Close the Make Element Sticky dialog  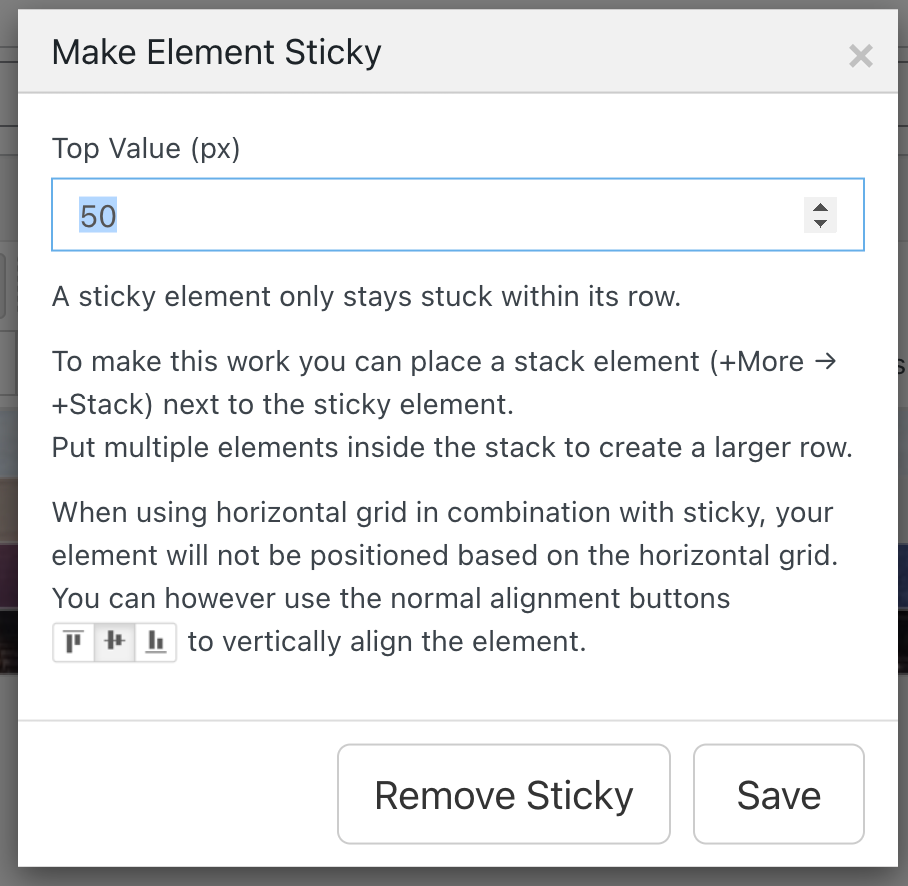[x=860, y=56]
